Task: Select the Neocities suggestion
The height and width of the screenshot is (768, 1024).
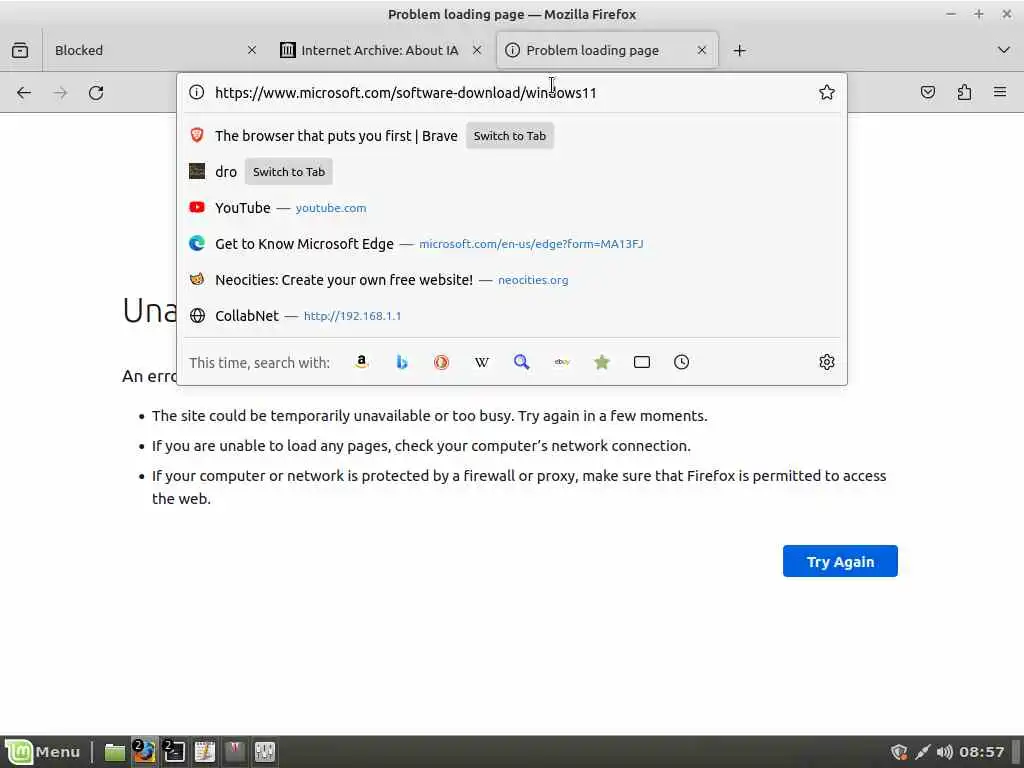Action: (x=512, y=280)
